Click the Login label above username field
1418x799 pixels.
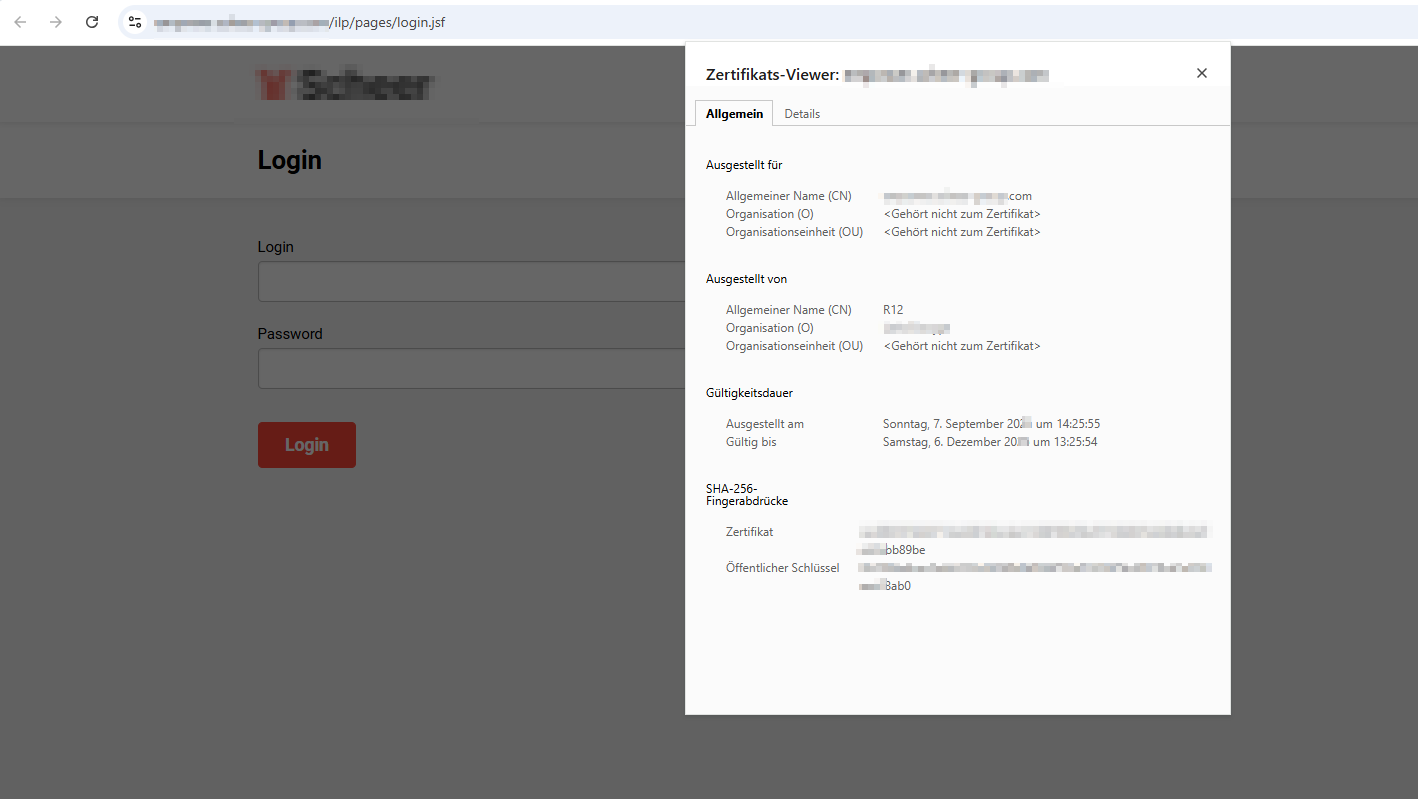coord(276,247)
